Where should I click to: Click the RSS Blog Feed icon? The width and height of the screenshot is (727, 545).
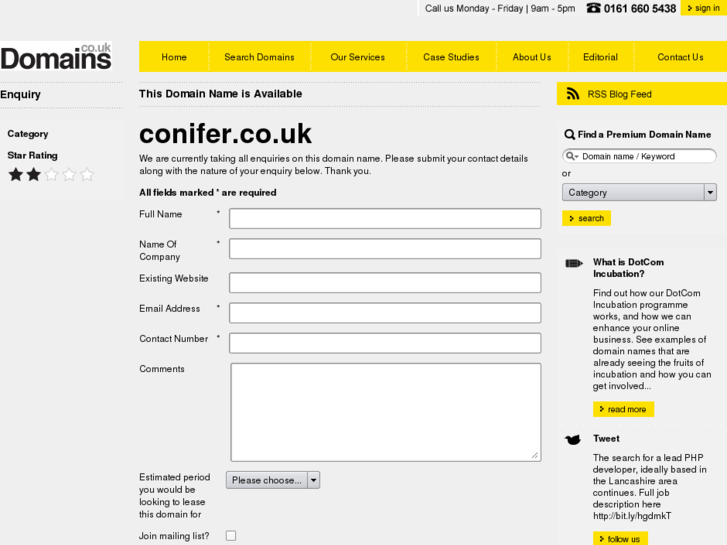tap(573, 94)
